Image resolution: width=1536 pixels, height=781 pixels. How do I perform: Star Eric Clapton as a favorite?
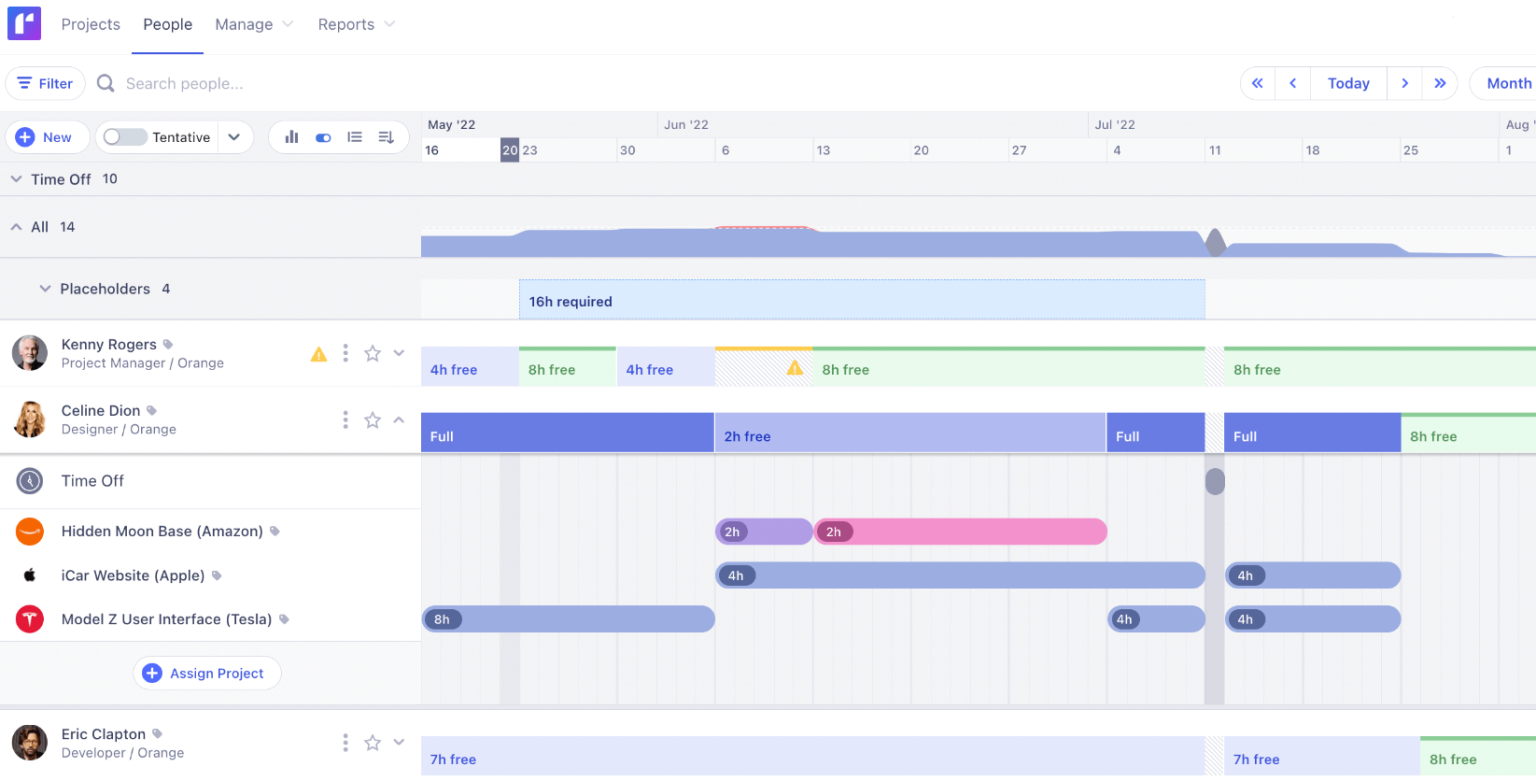point(371,743)
